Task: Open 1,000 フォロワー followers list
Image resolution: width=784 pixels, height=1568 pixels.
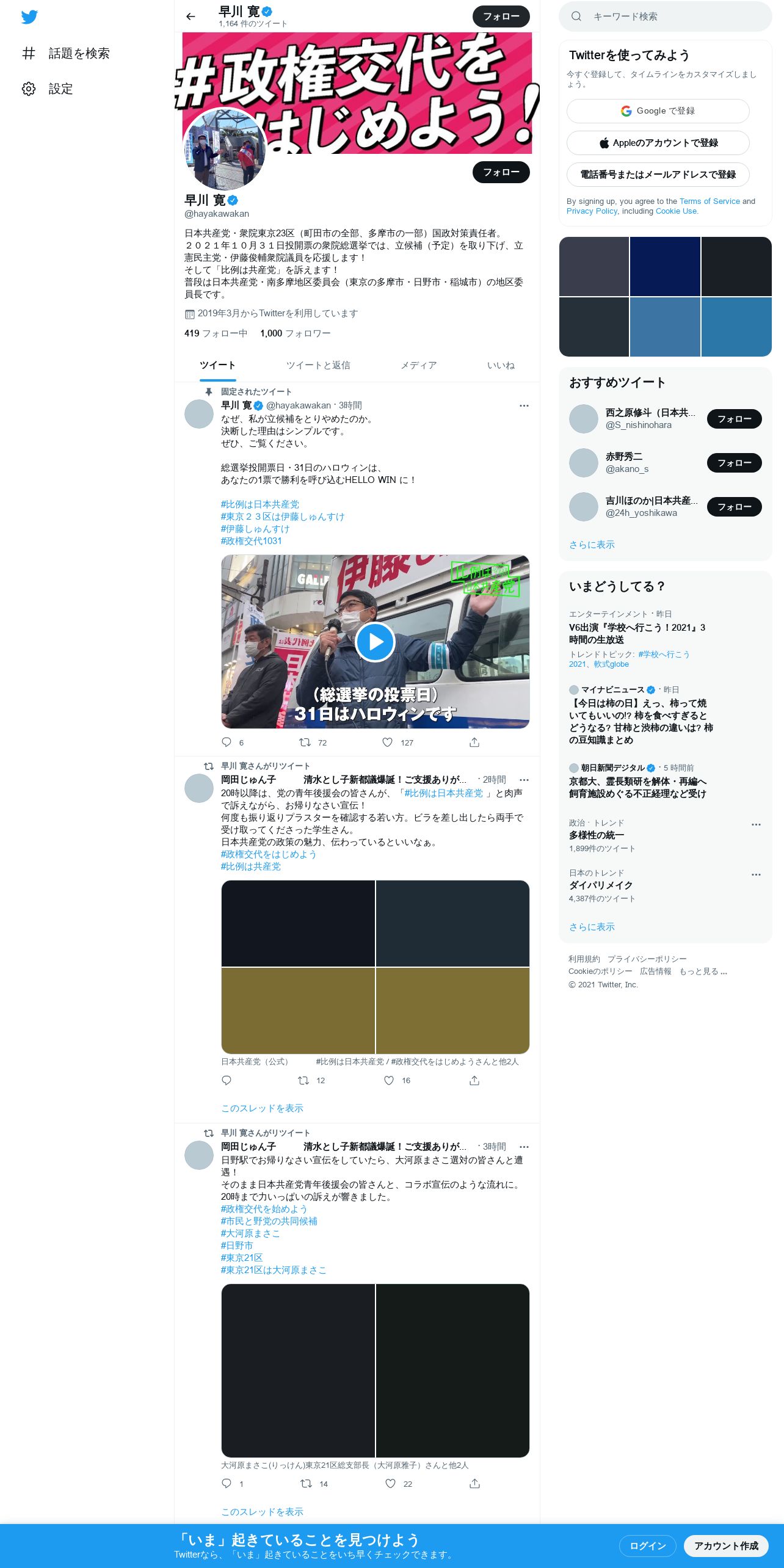Action: (296, 333)
